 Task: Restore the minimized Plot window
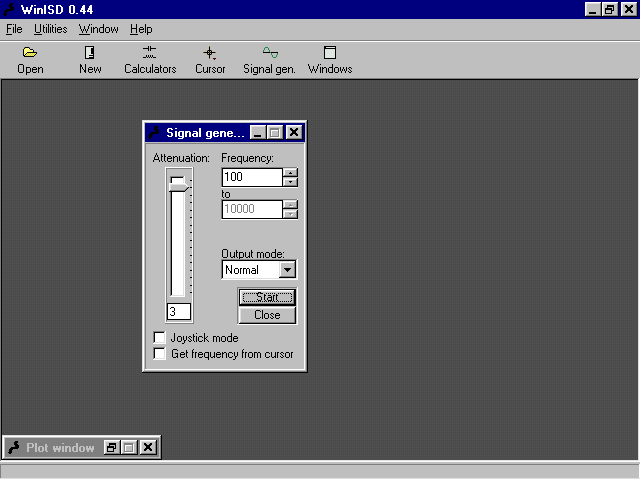tap(111, 448)
